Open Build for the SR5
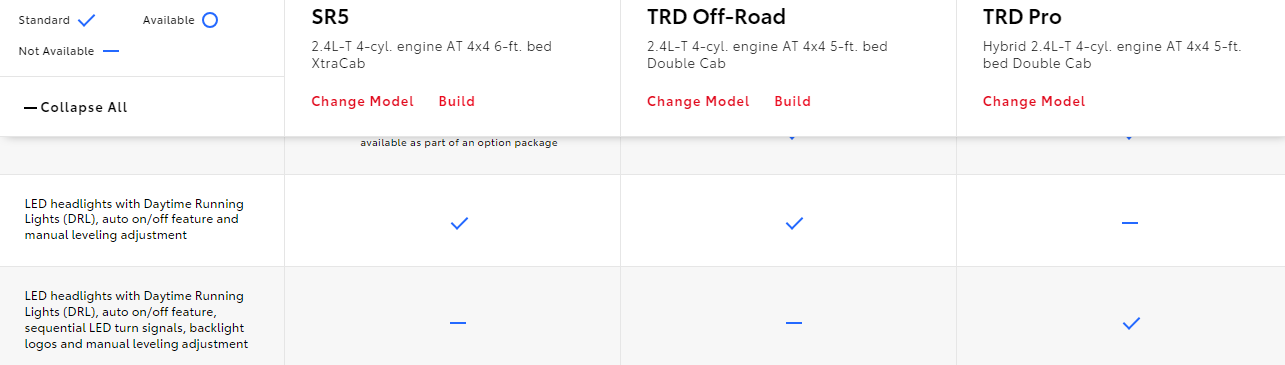Viewport: 1285px width, 365px height. click(457, 101)
